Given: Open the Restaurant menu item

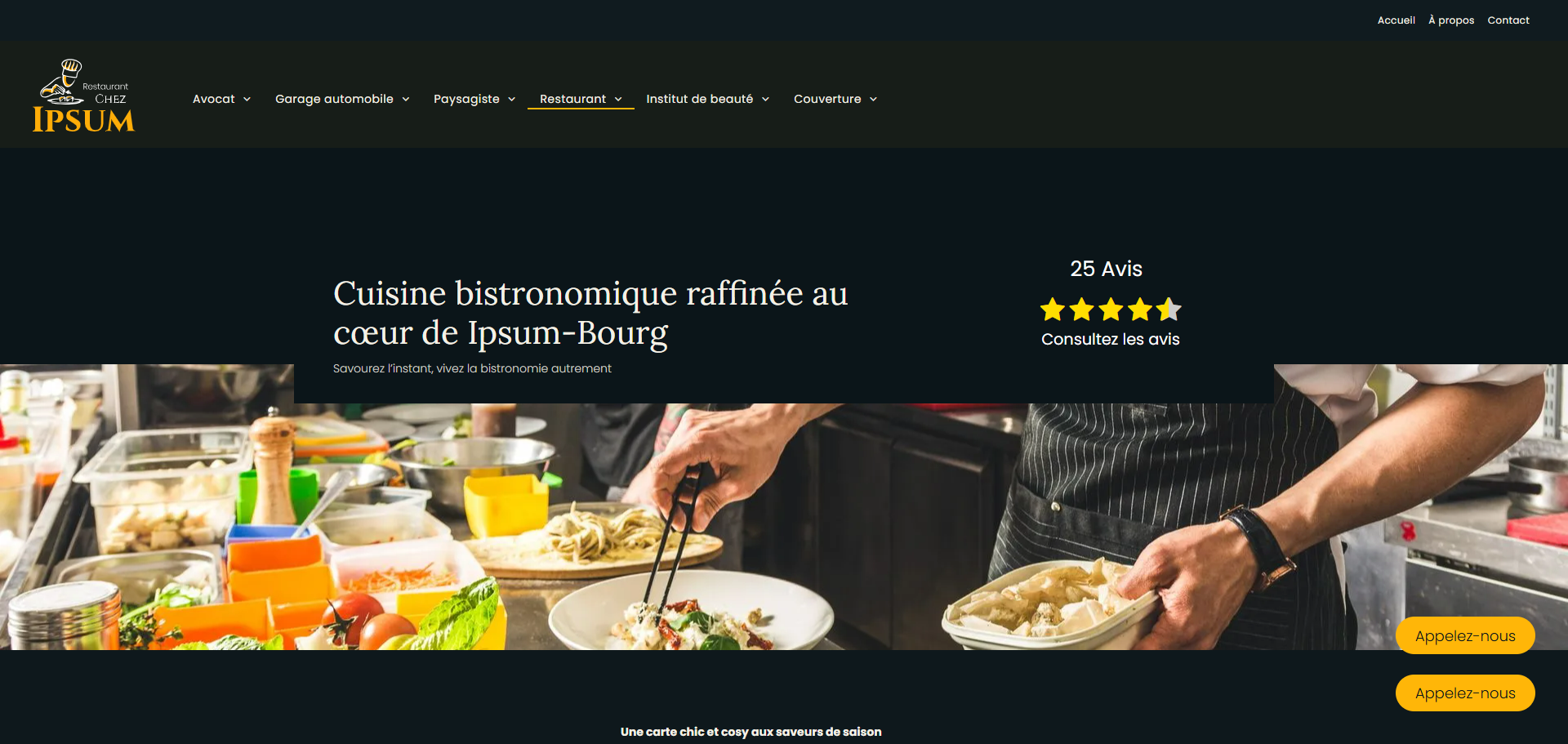Looking at the screenshot, I should [572, 99].
